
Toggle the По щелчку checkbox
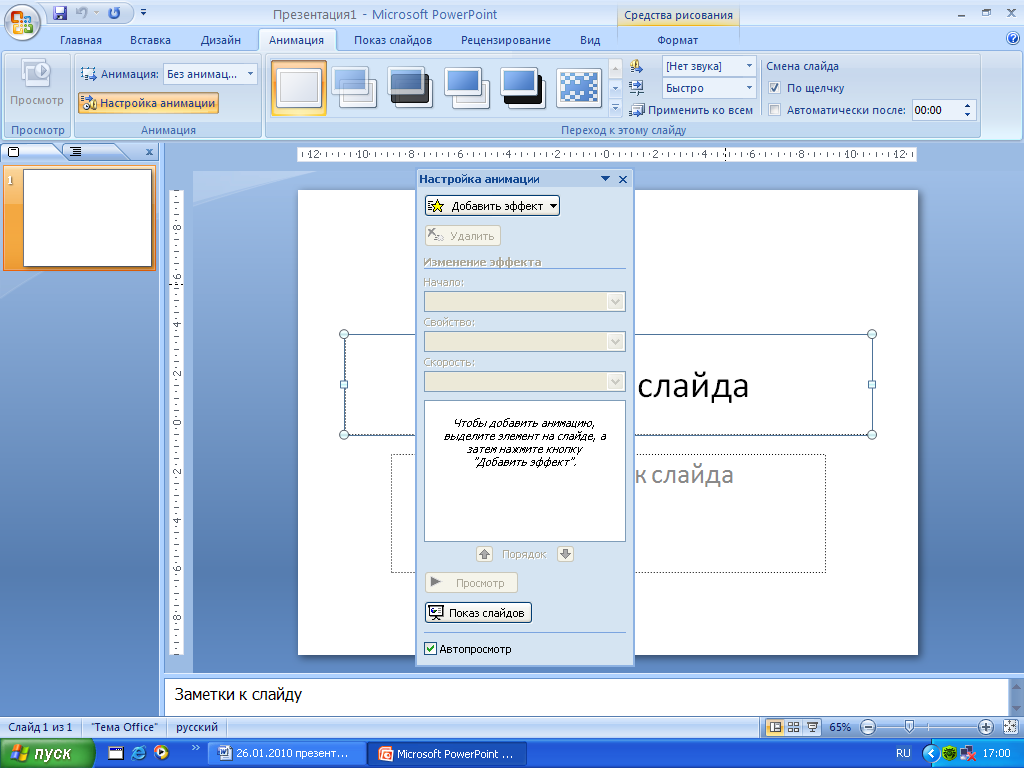pos(775,88)
